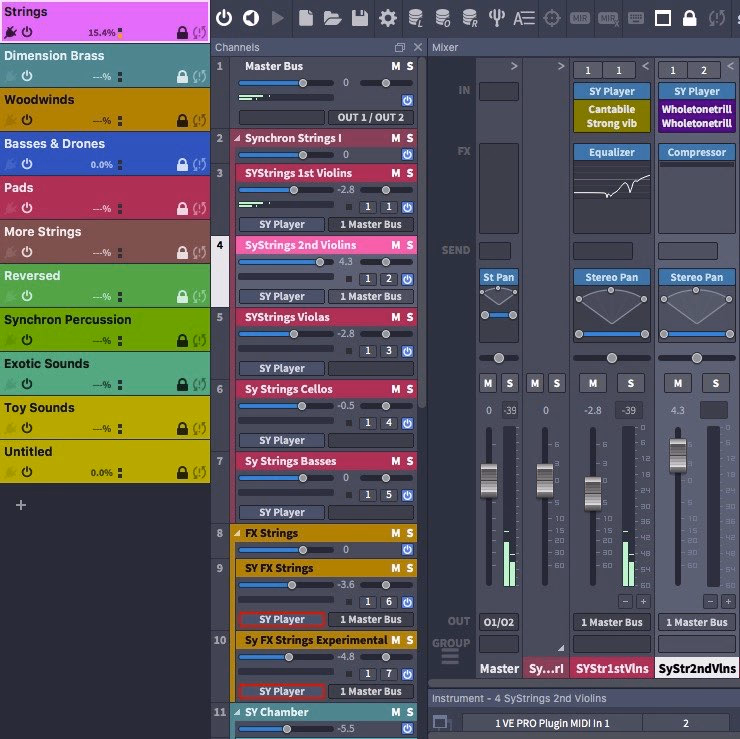Toggle power on Synchron Percussion instance

pyautogui.click(x=27, y=340)
